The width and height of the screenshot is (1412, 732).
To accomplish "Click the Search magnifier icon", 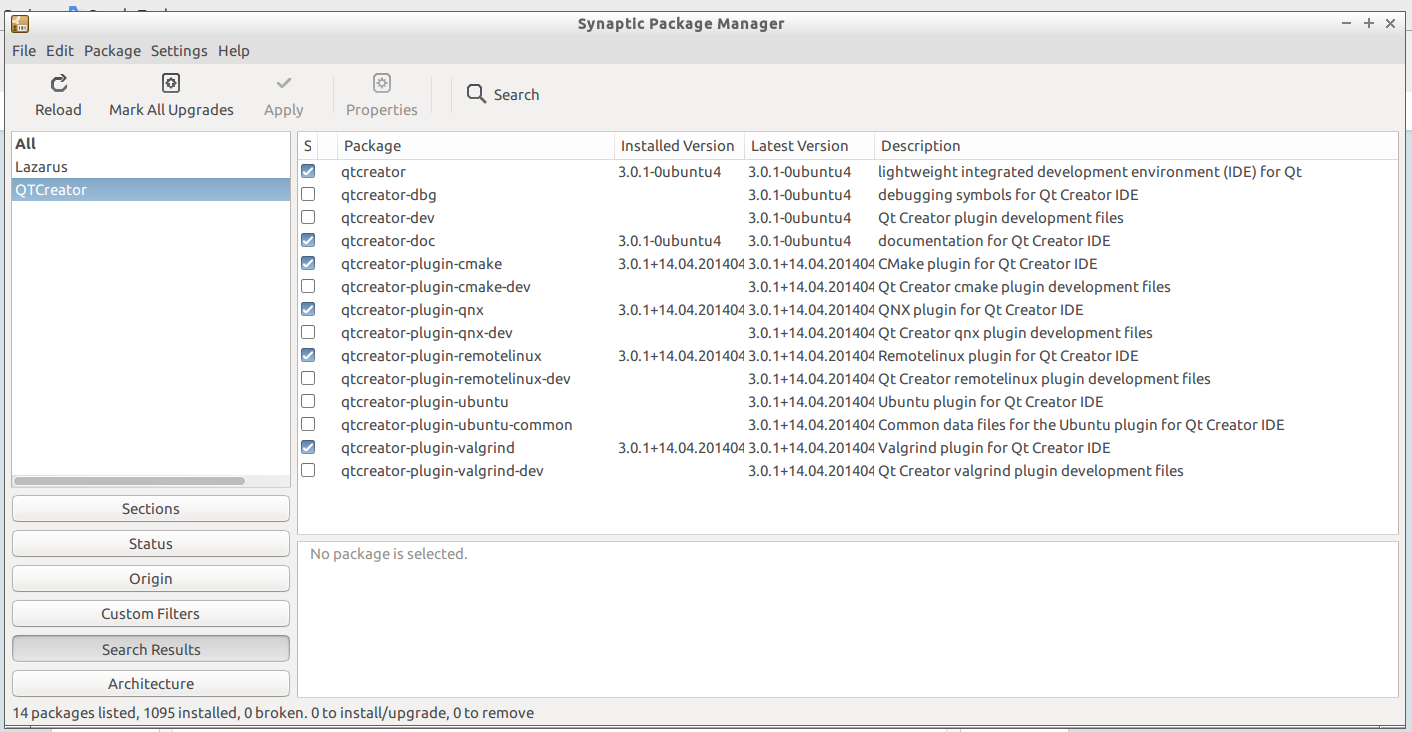I will click(x=477, y=94).
